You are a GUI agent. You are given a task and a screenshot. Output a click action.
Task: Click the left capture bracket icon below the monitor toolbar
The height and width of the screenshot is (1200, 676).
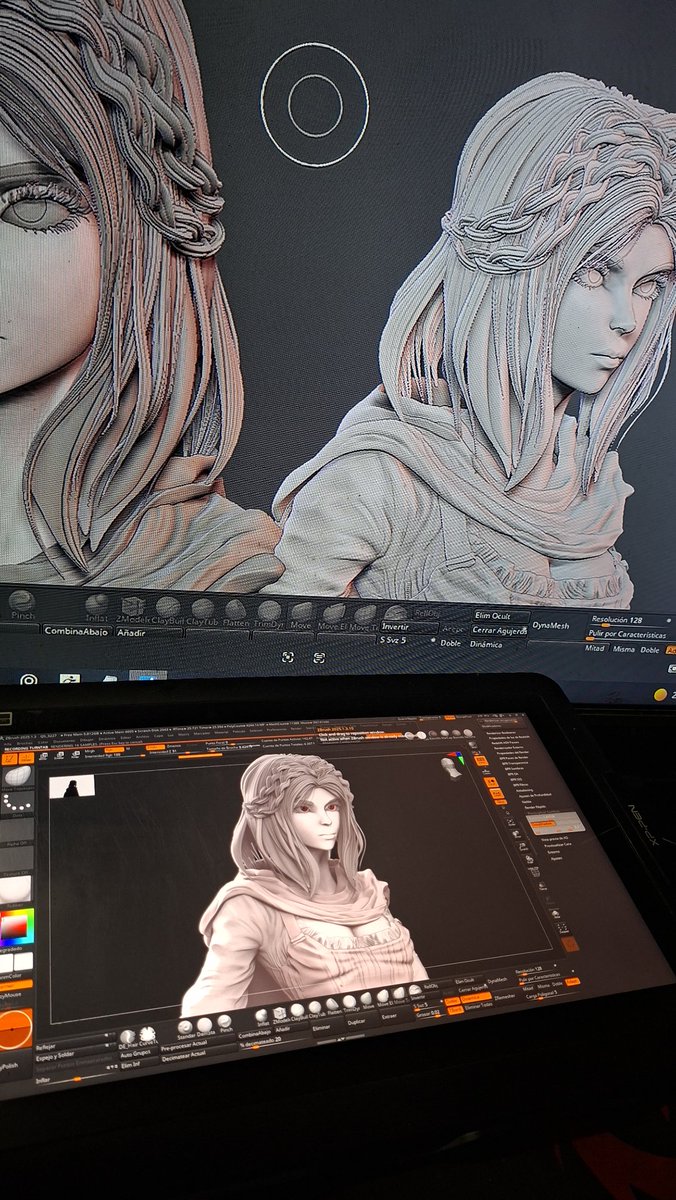pyautogui.click(x=288, y=657)
